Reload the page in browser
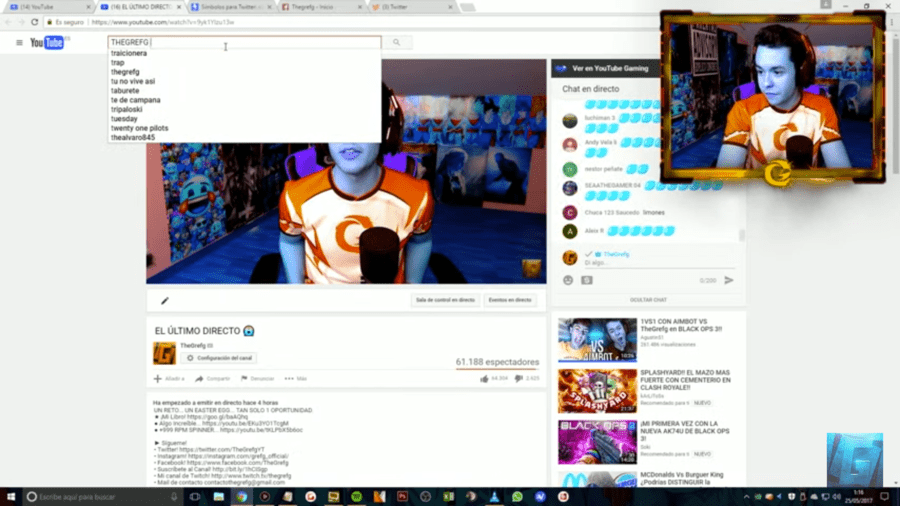 (x=34, y=22)
